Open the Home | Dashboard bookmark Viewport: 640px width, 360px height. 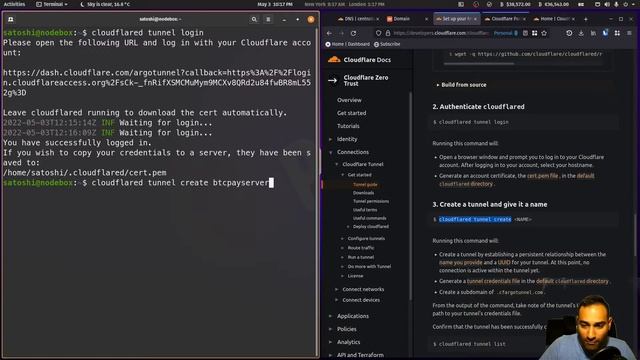(x=348, y=44)
